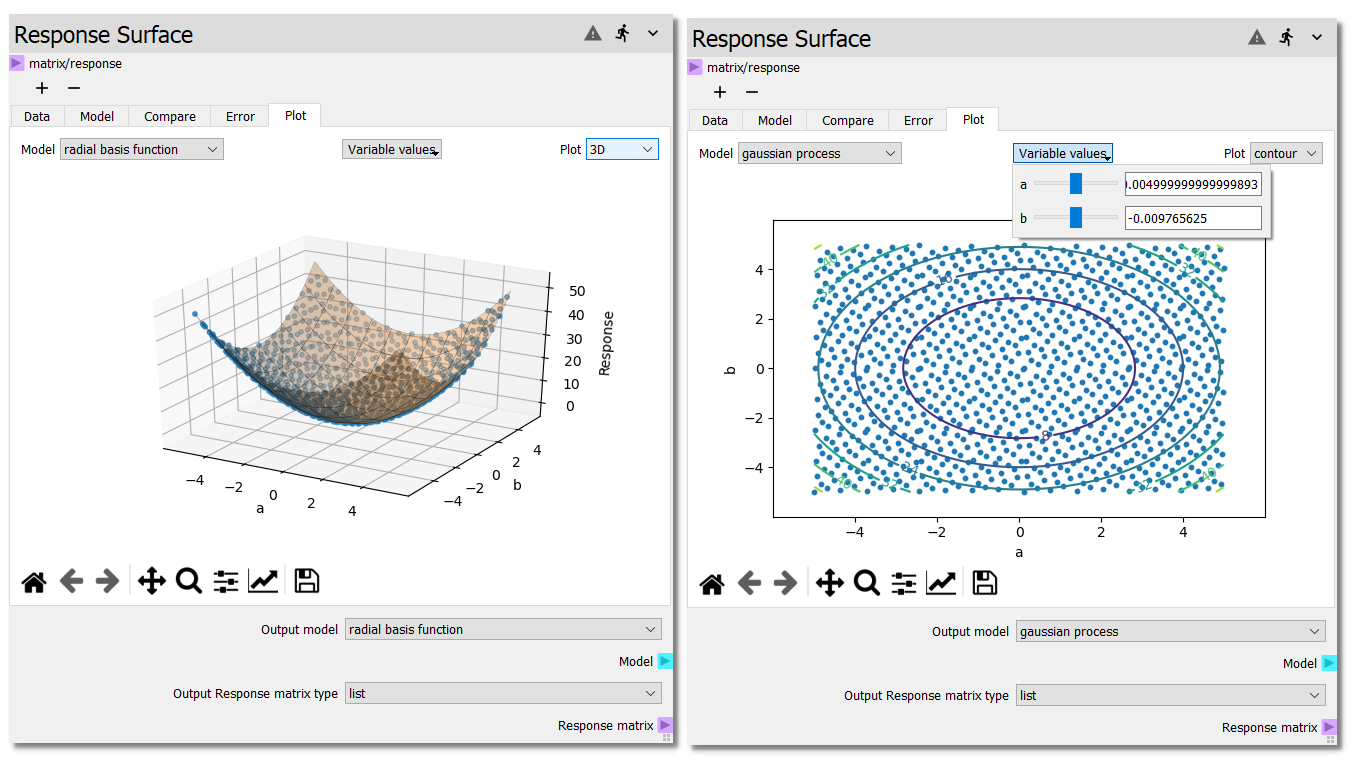Click the minus button in right panel
Screen dimensions: 1360x760
click(x=752, y=92)
